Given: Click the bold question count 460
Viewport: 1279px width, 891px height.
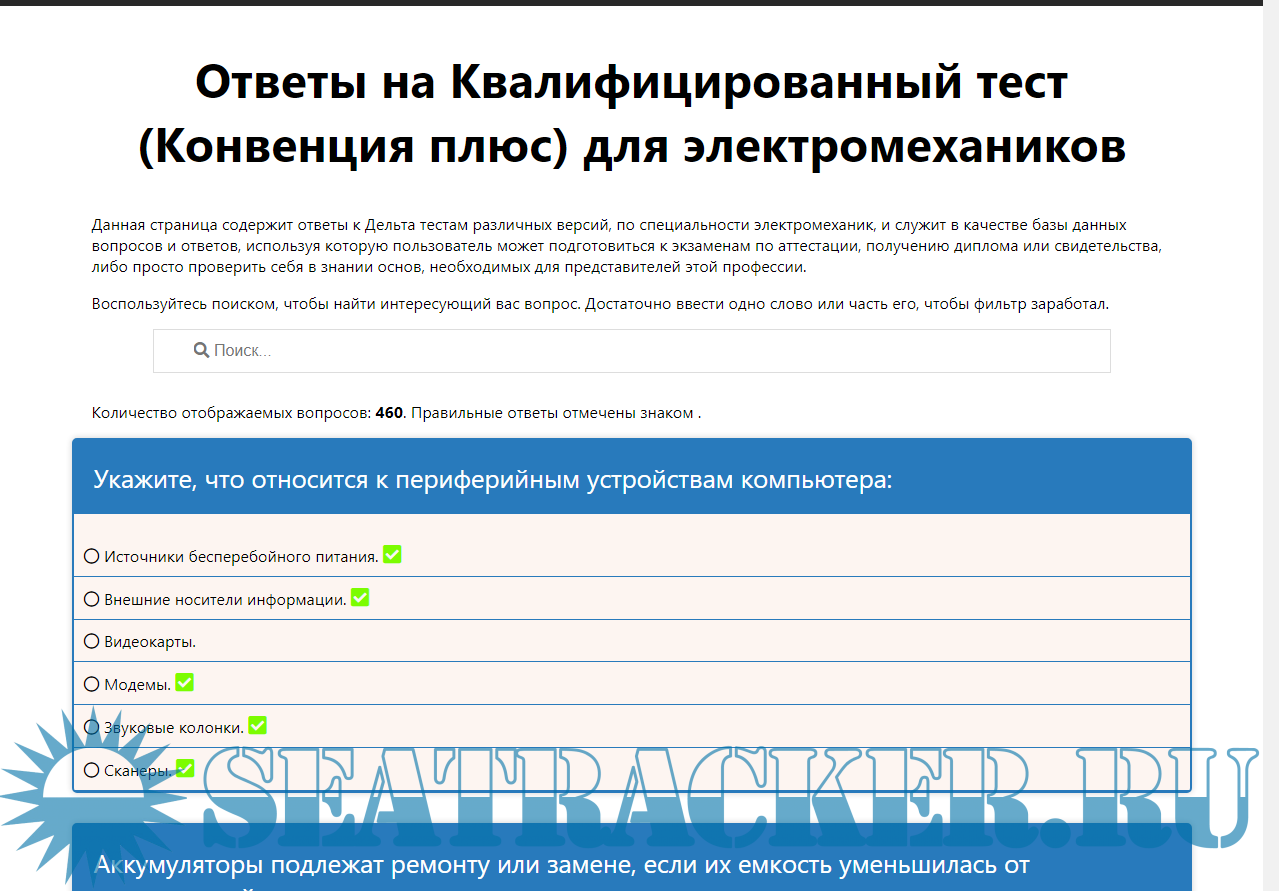Looking at the screenshot, I should pos(389,413).
